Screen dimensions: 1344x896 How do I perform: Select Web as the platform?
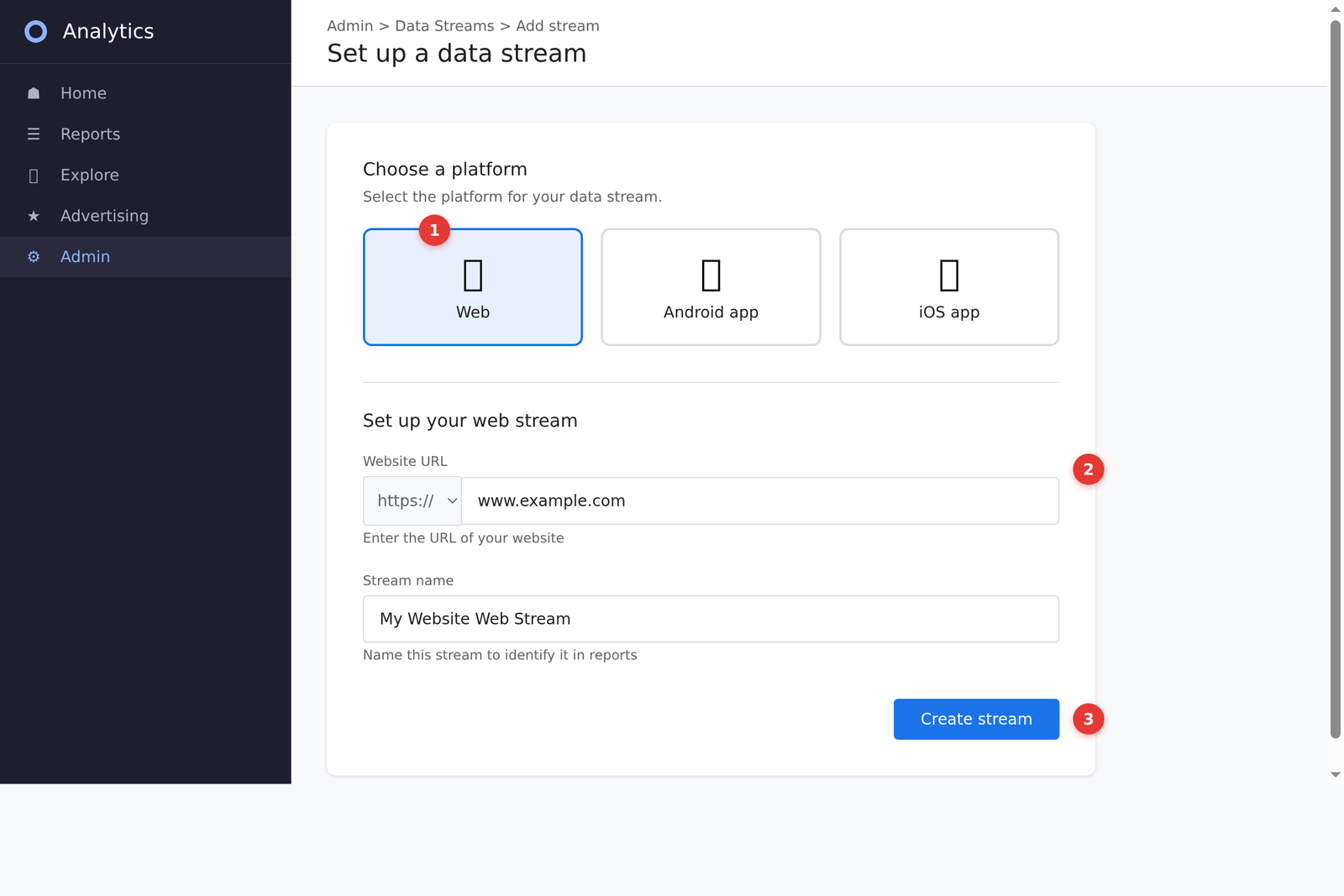pyautogui.click(x=472, y=286)
